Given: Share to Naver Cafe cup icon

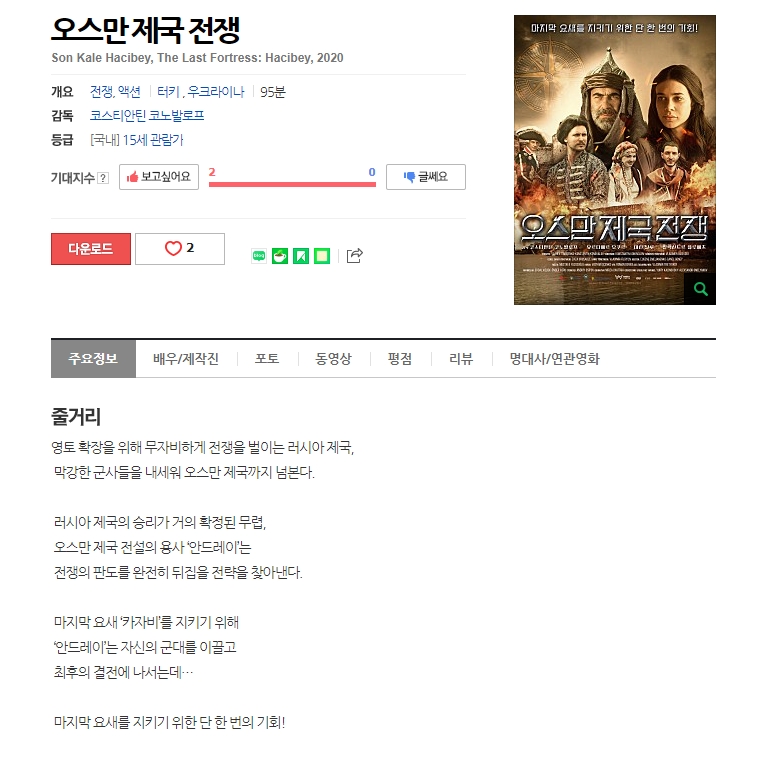Looking at the screenshot, I should tap(280, 256).
